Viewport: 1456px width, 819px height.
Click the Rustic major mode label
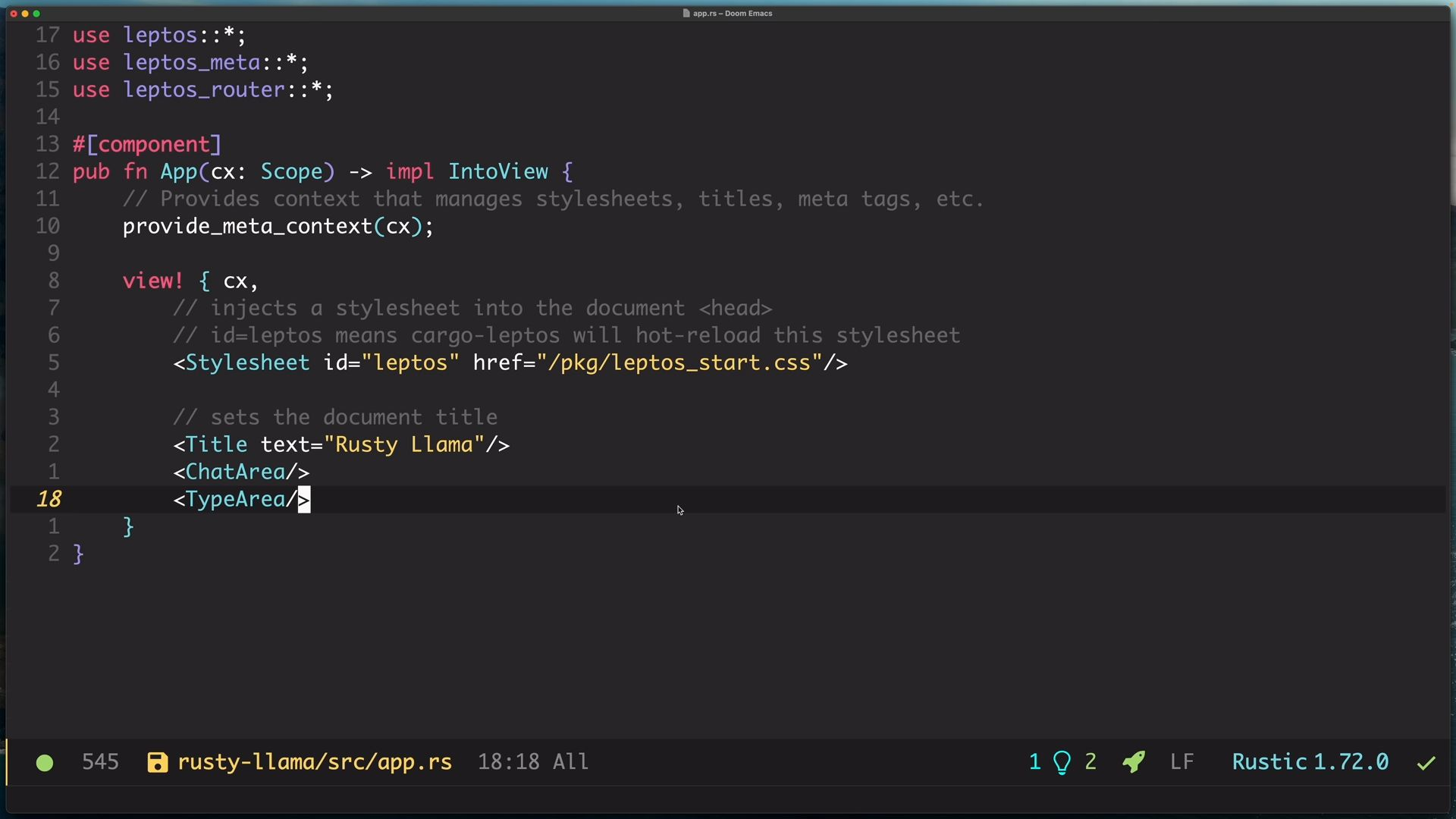1269,762
